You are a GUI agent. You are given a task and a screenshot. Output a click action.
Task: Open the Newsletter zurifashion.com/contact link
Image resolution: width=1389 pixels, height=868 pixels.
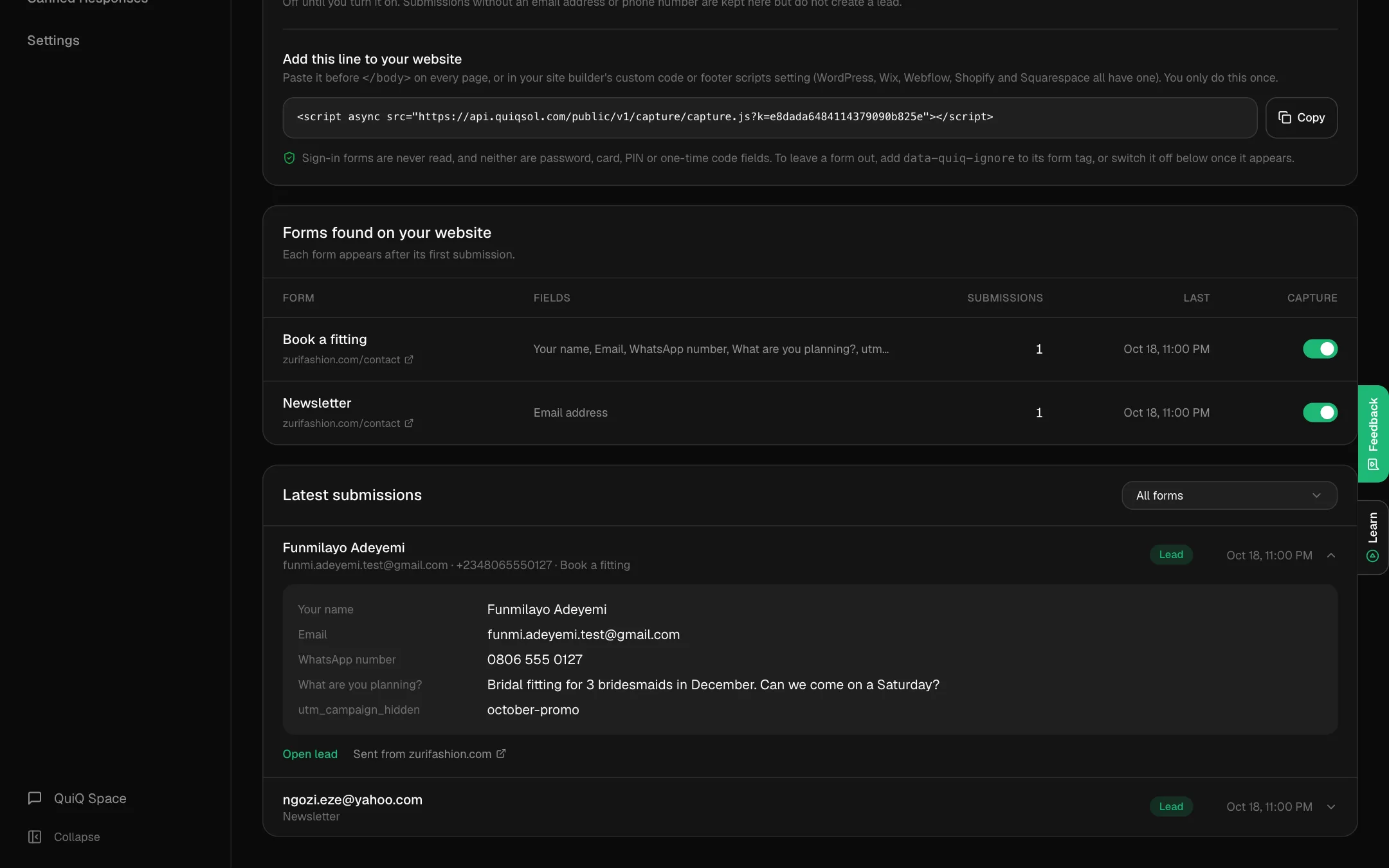pyautogui.click(x=347, y=423)
